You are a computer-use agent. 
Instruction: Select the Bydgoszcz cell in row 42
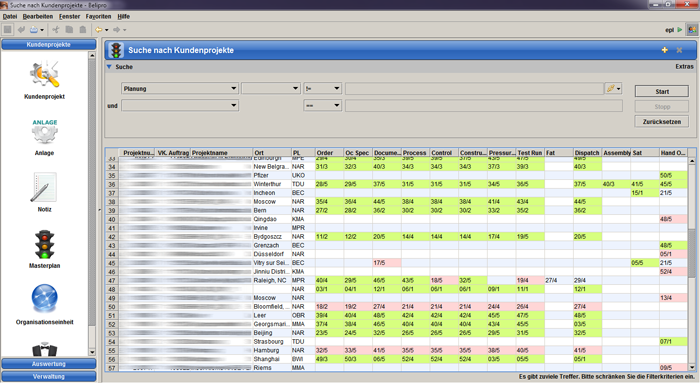pos(271,237)
